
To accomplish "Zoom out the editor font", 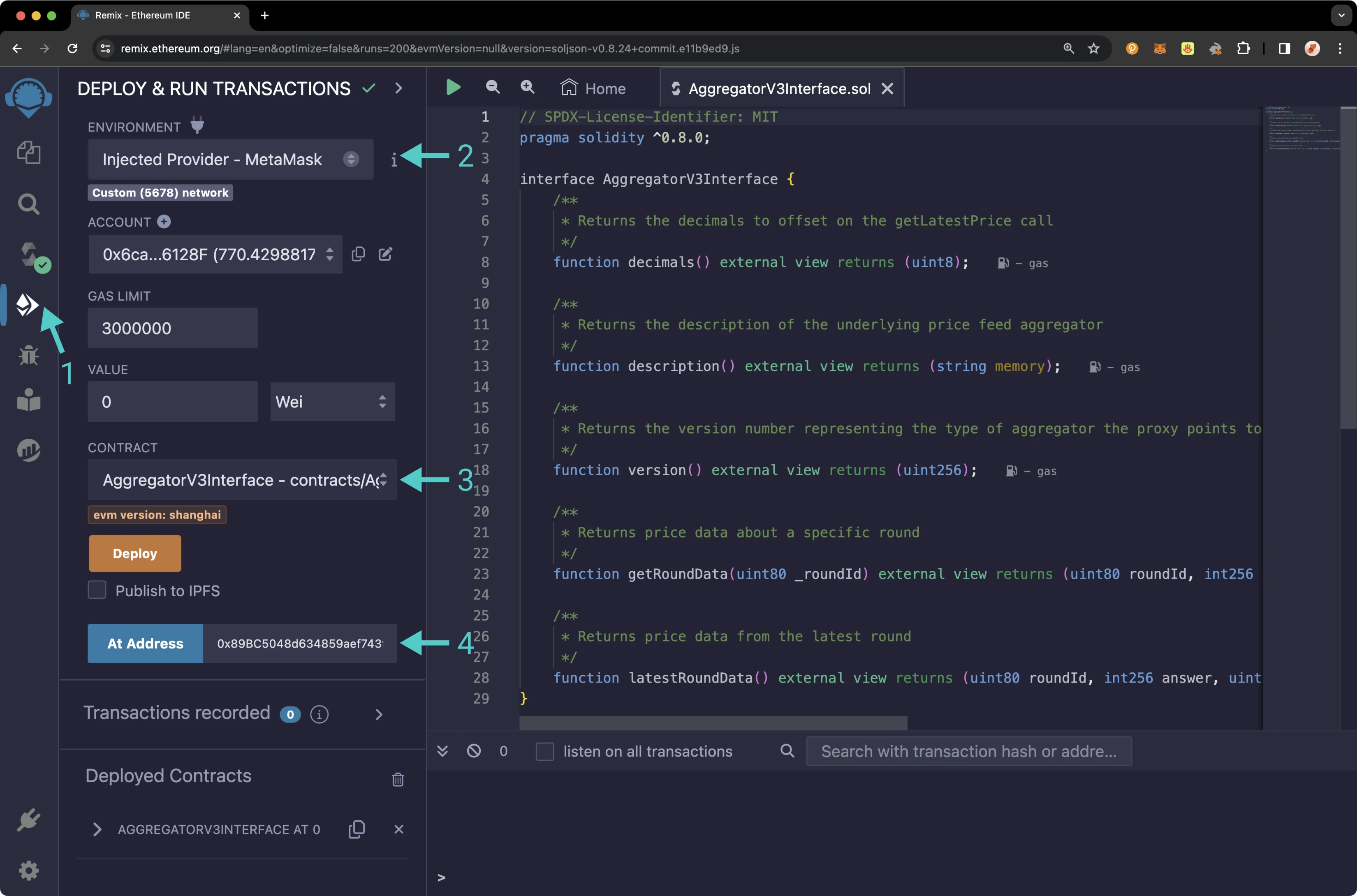I will [x=493, y=88].
